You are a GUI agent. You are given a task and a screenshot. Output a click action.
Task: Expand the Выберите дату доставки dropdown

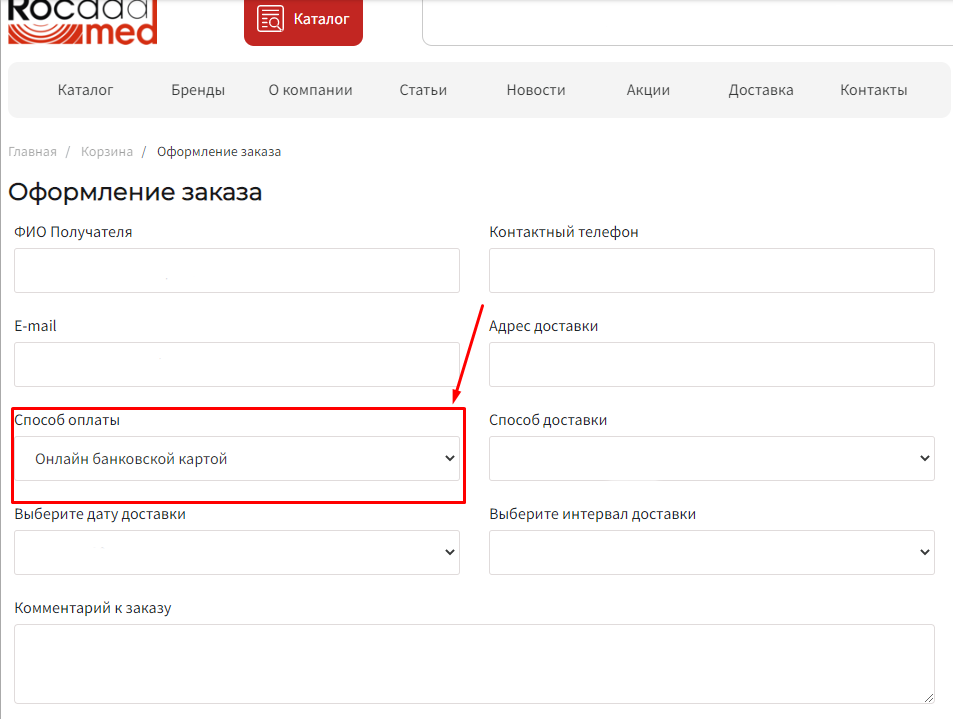coord(237,553)
